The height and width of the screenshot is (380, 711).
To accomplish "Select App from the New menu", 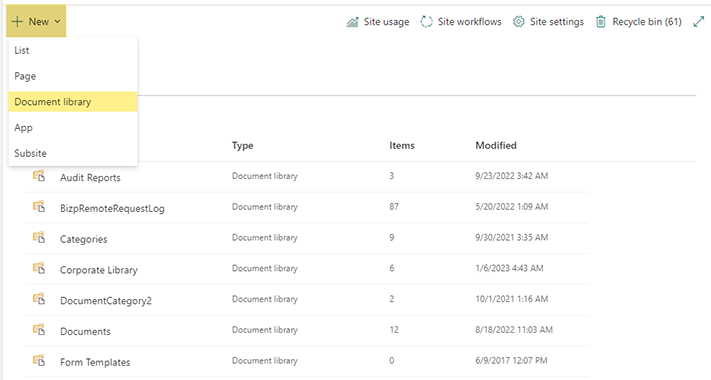I will [73, 127].
